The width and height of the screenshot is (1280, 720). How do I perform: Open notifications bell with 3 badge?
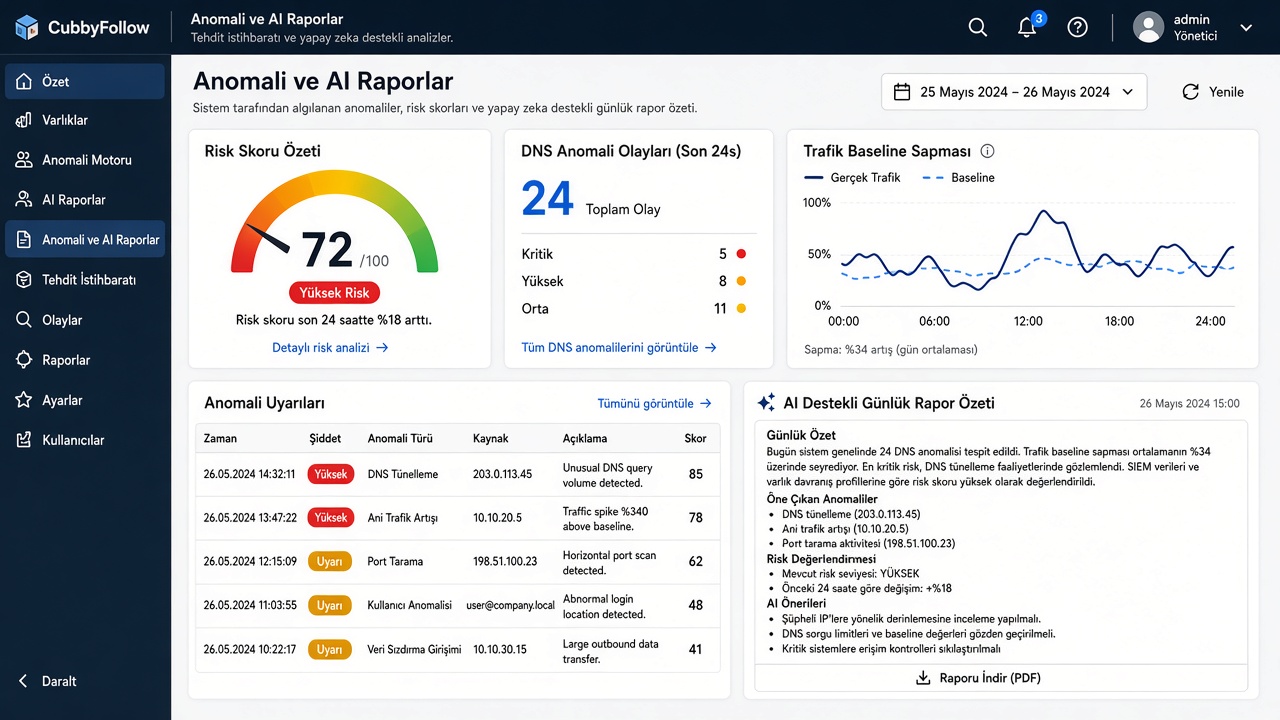[1028, 26]
